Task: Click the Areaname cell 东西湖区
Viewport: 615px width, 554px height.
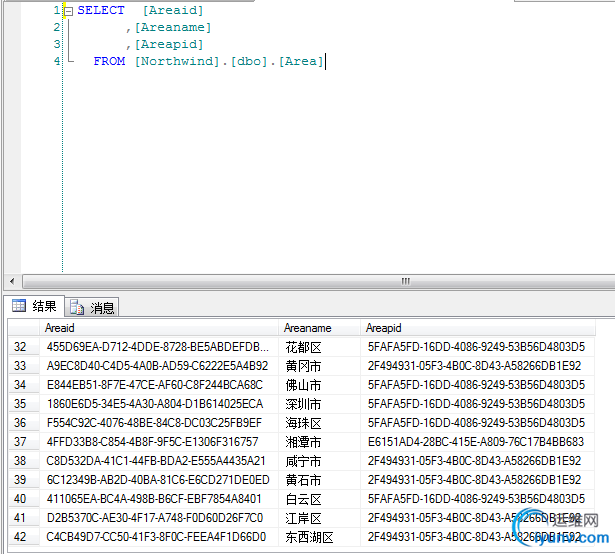Action: click(x=319, y=537)
